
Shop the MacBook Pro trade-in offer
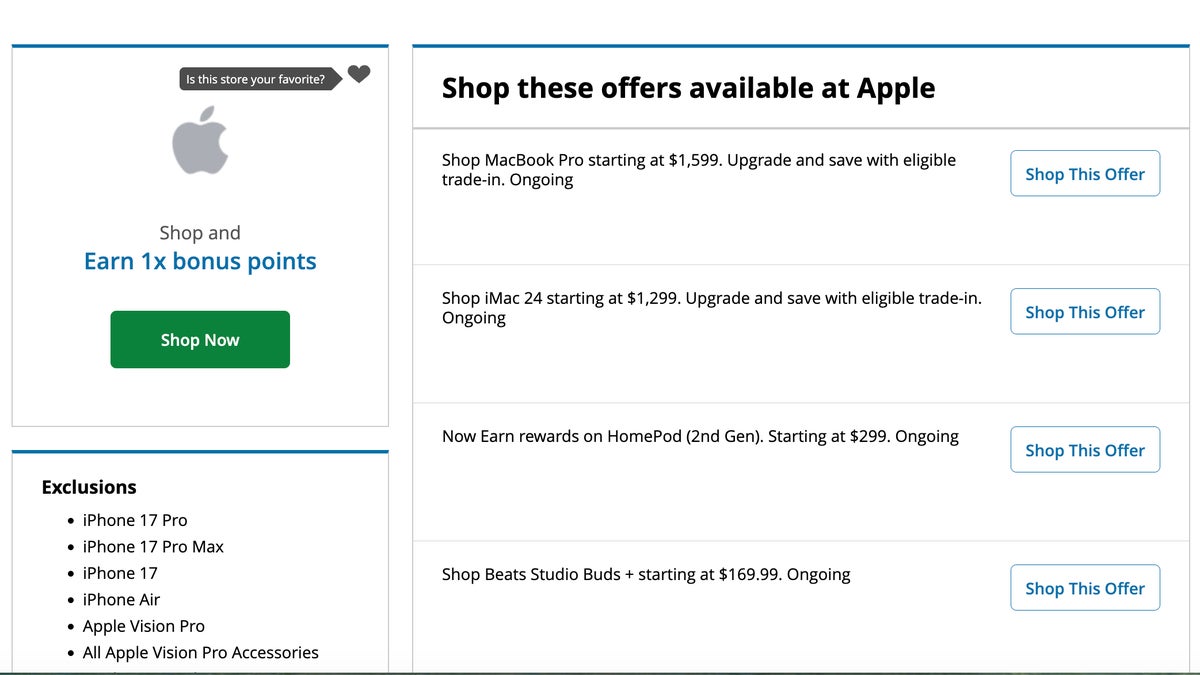pos(1084,173)
